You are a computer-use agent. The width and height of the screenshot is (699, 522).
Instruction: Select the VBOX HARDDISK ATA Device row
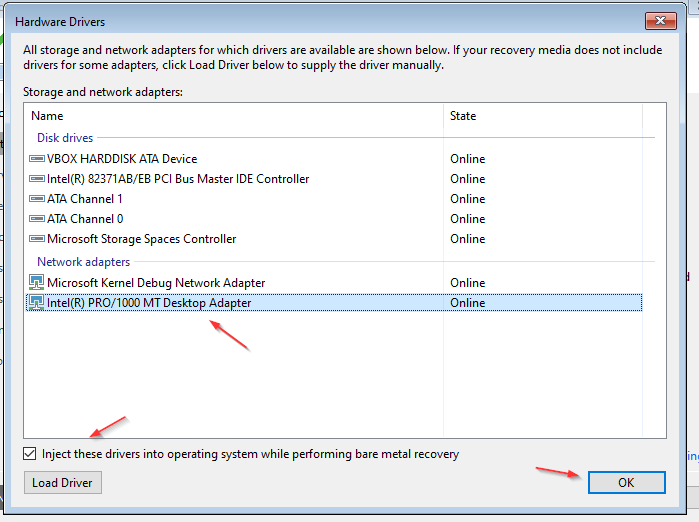tap(334, 159)
